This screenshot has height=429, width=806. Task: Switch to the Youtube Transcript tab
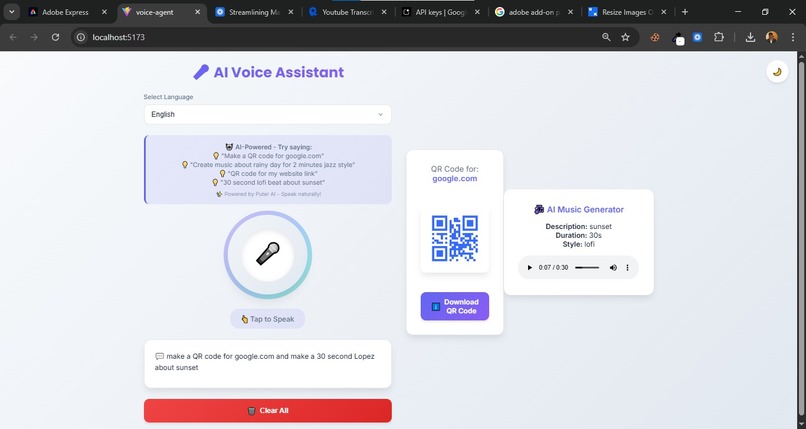(x=348, y=12)
